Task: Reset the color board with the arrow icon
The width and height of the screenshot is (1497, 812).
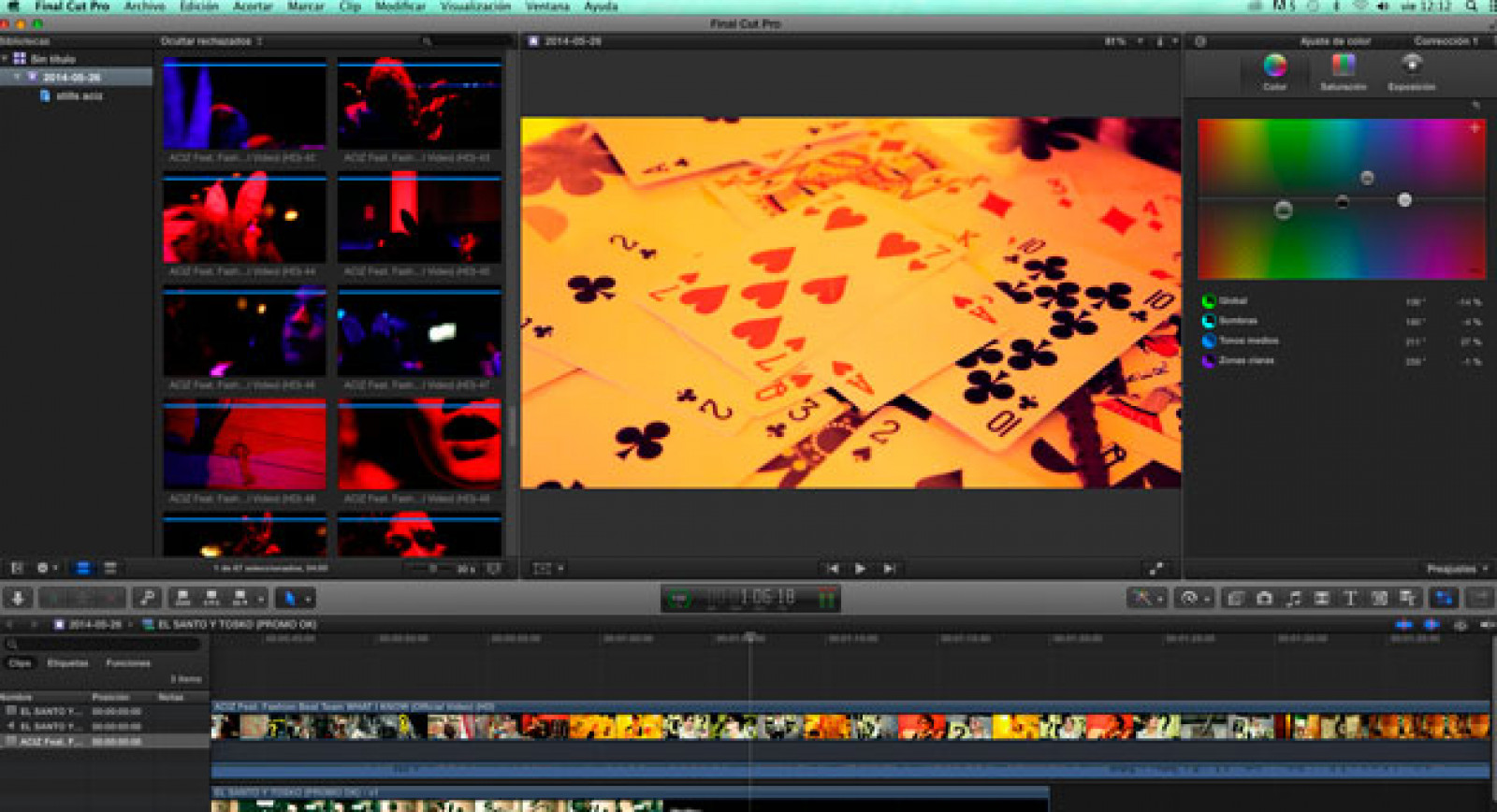Action: [x=1476, y=106]
